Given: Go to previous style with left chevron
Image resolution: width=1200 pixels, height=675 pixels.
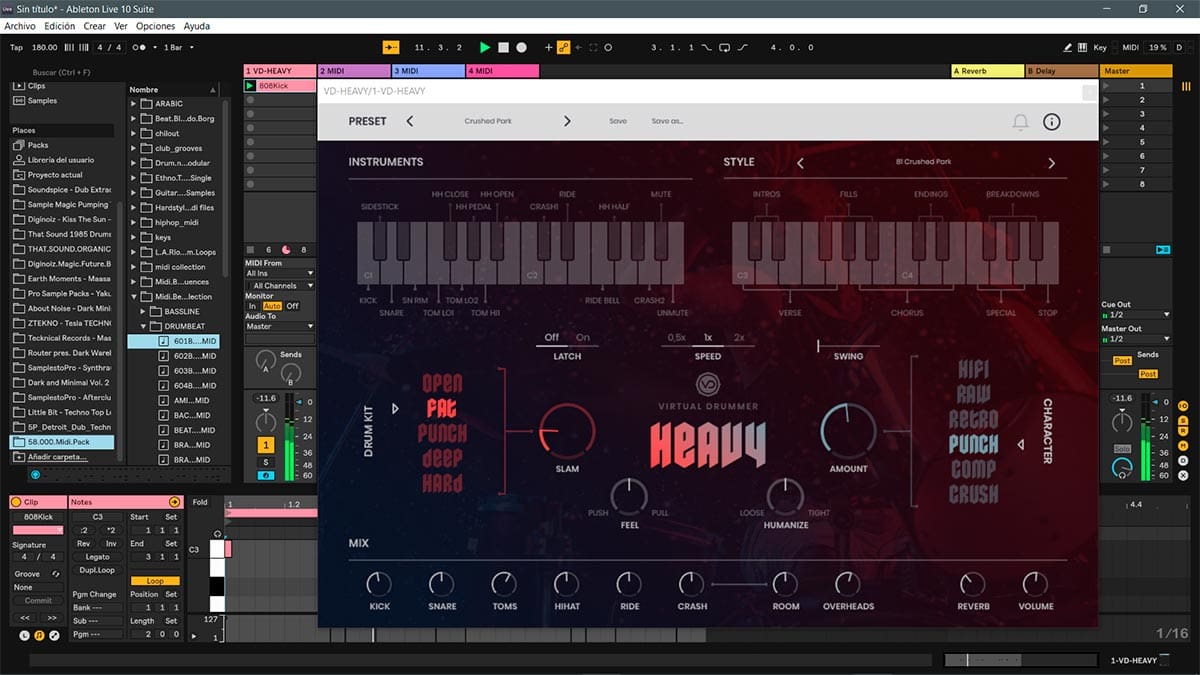Looking at the screenshot, I should tap(800, 163).
